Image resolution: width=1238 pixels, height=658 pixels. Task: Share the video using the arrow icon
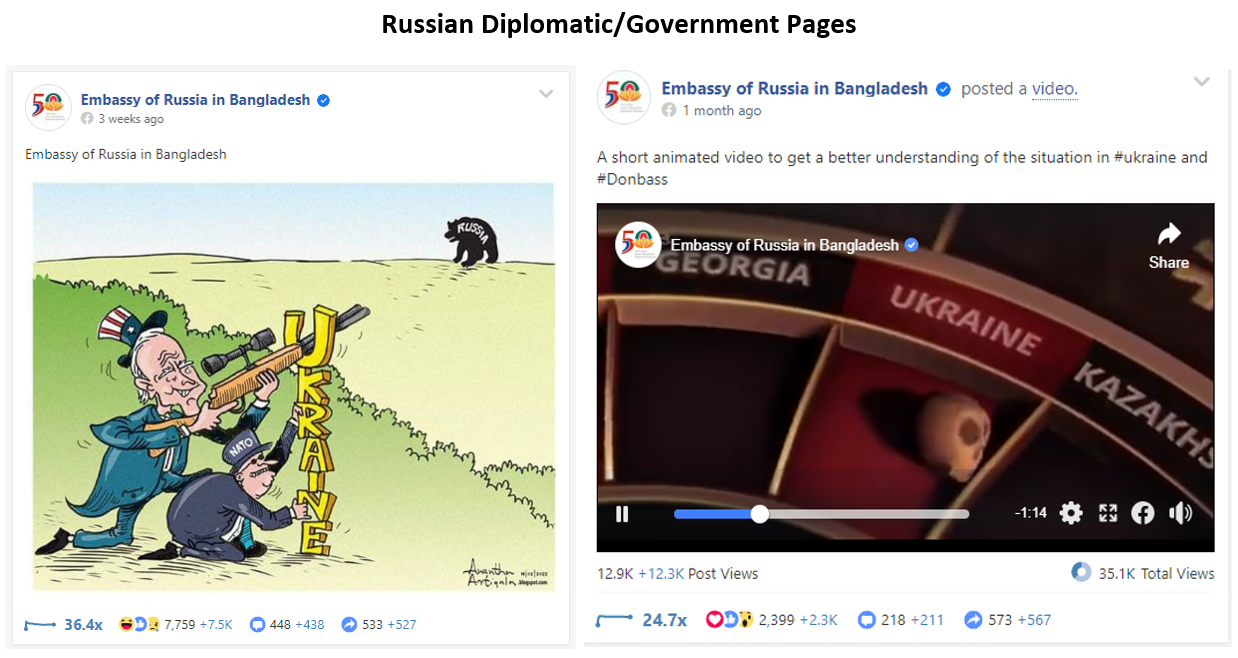(1168, 246)
